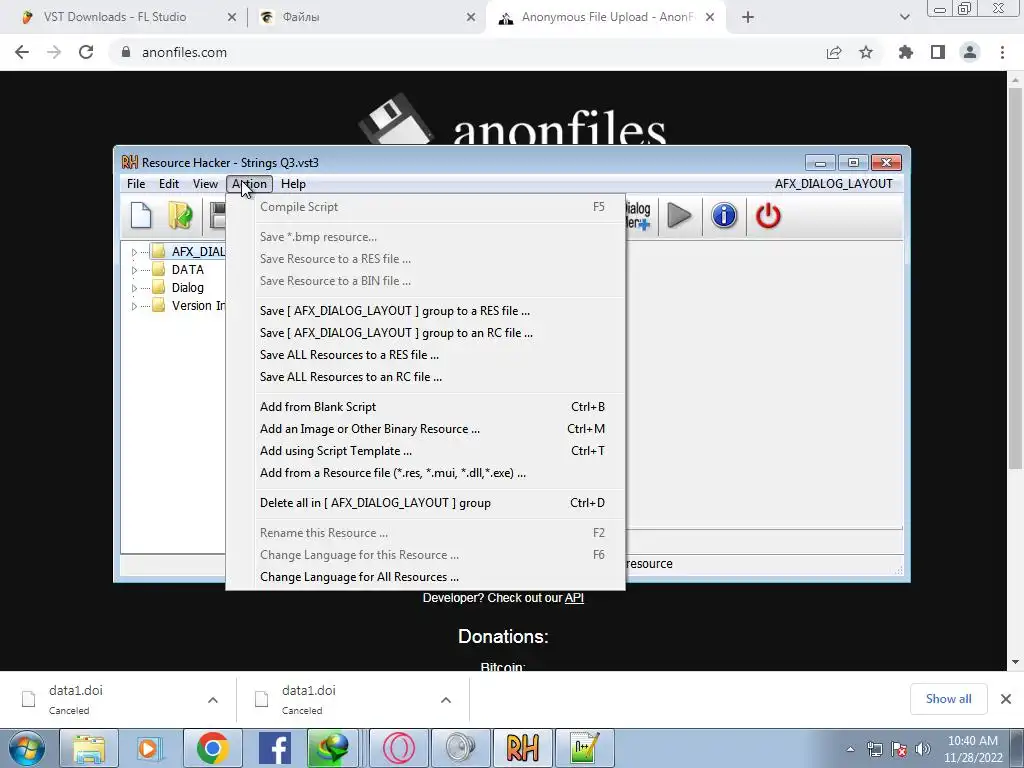Share this page icon in address bar
This screenshot has height=768, width=1024.
click(x=834, y=52)
